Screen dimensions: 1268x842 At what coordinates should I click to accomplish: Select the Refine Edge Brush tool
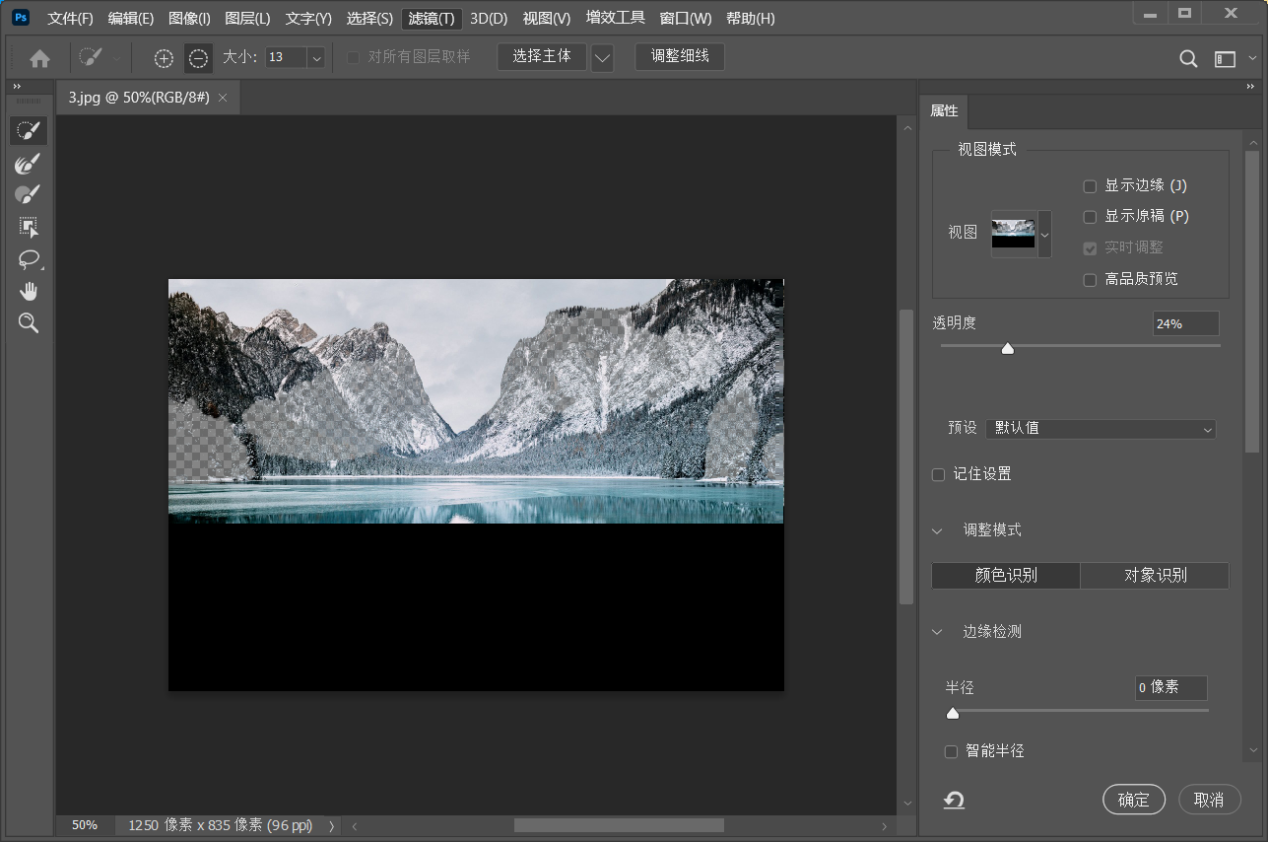(x=28, y=163)
